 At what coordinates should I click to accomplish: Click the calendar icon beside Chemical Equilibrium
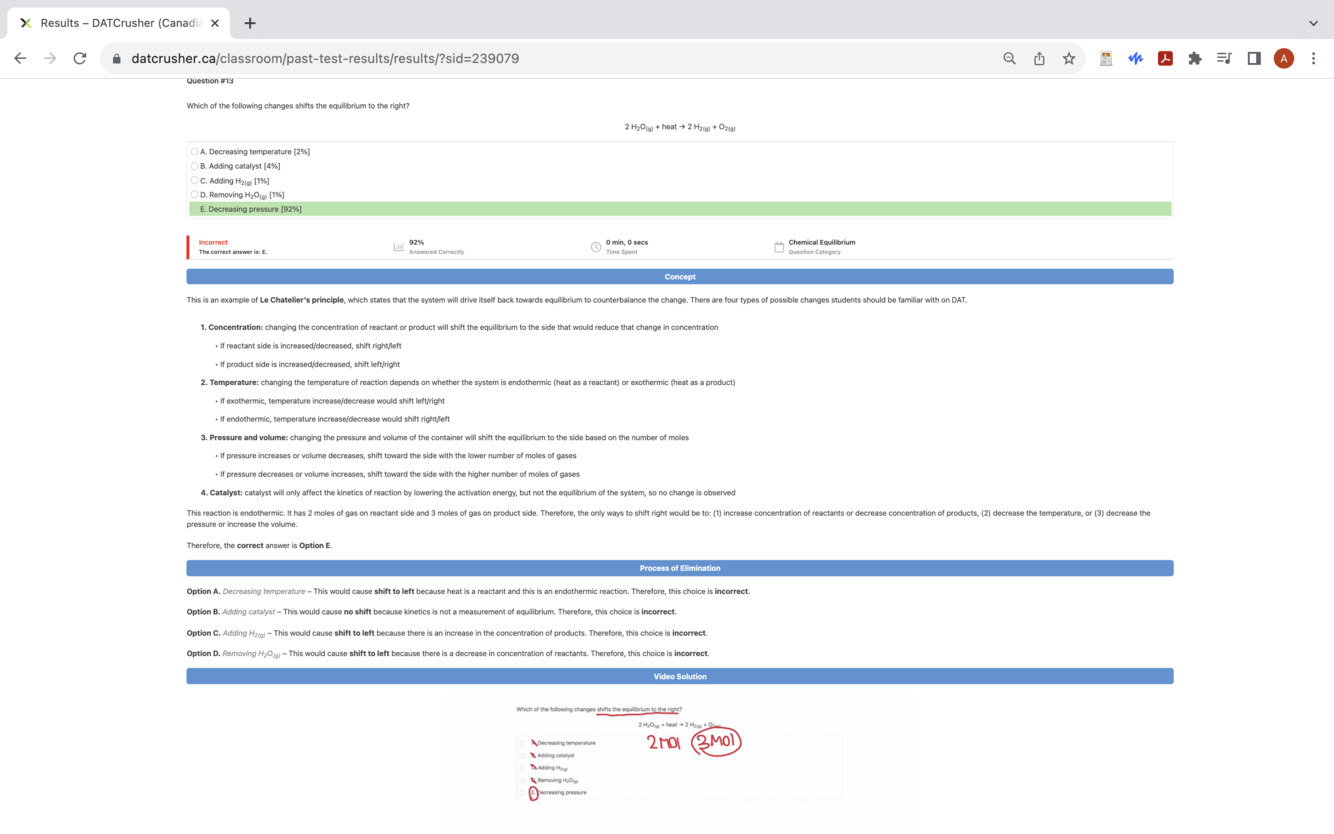pos(779,247)
